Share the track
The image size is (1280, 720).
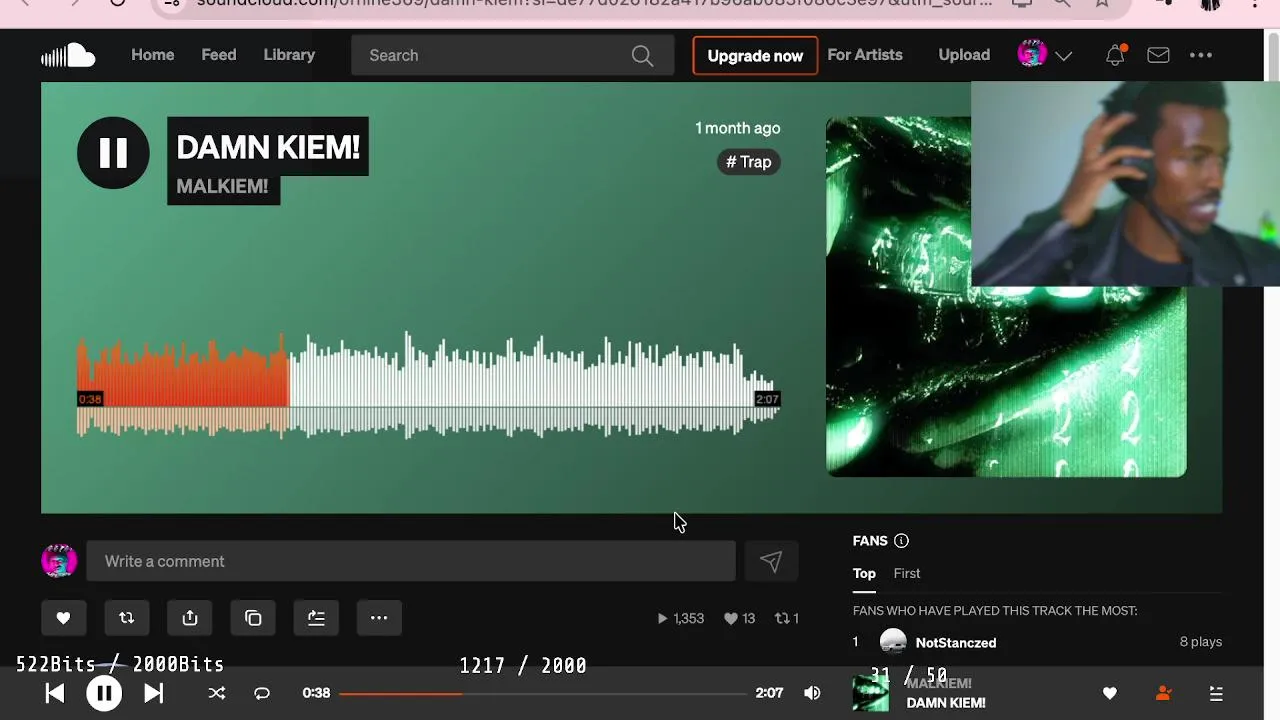coord(190,618)
